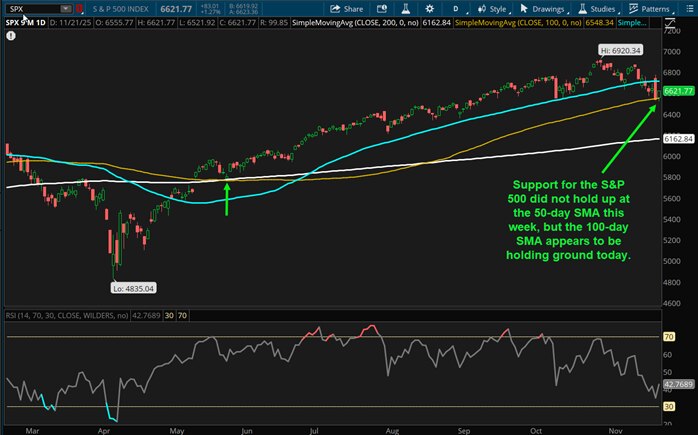Click the S & P 500 INDEX label
The height and width of the screenshot is (435, 698).
click(121, 9)
